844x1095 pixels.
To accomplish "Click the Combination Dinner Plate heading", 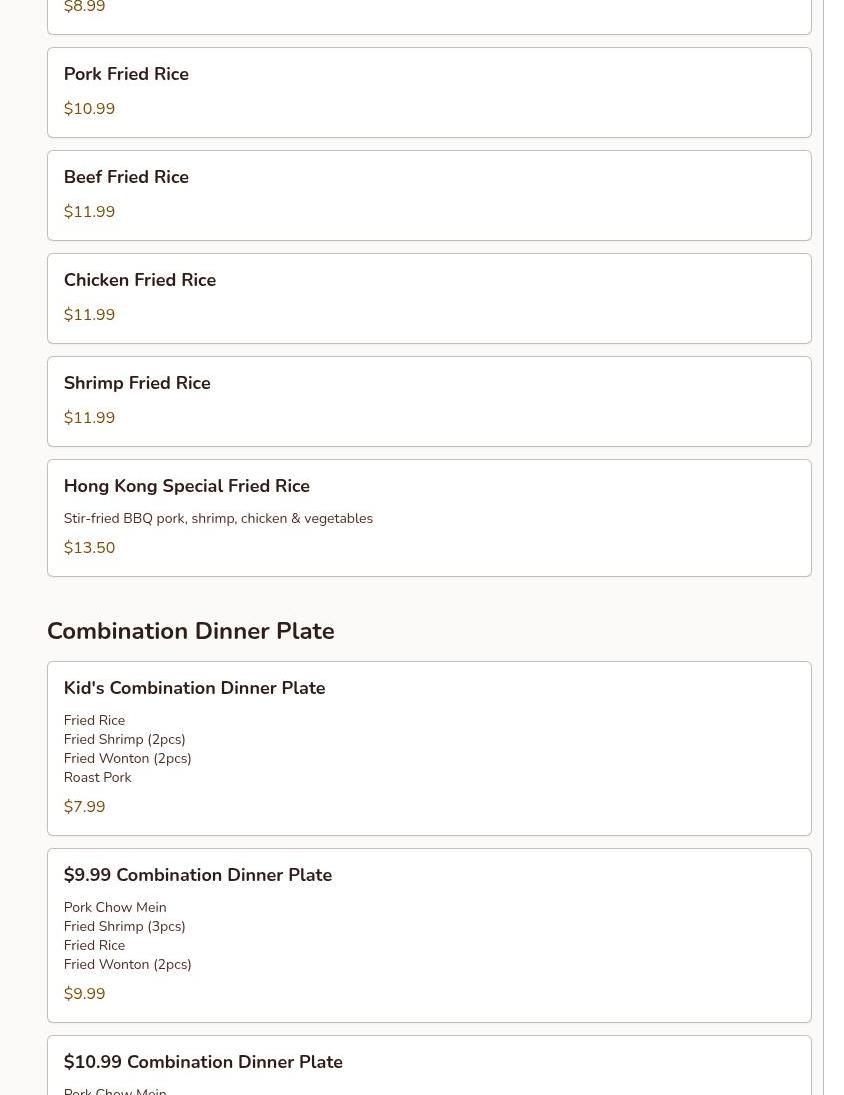I will tap(191, 631).
